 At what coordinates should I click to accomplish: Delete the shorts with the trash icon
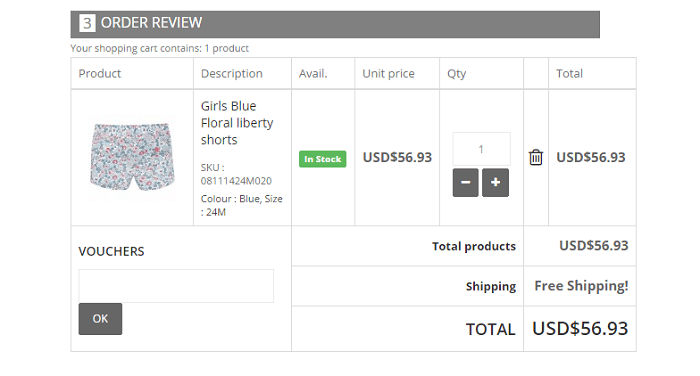[536, 157]
